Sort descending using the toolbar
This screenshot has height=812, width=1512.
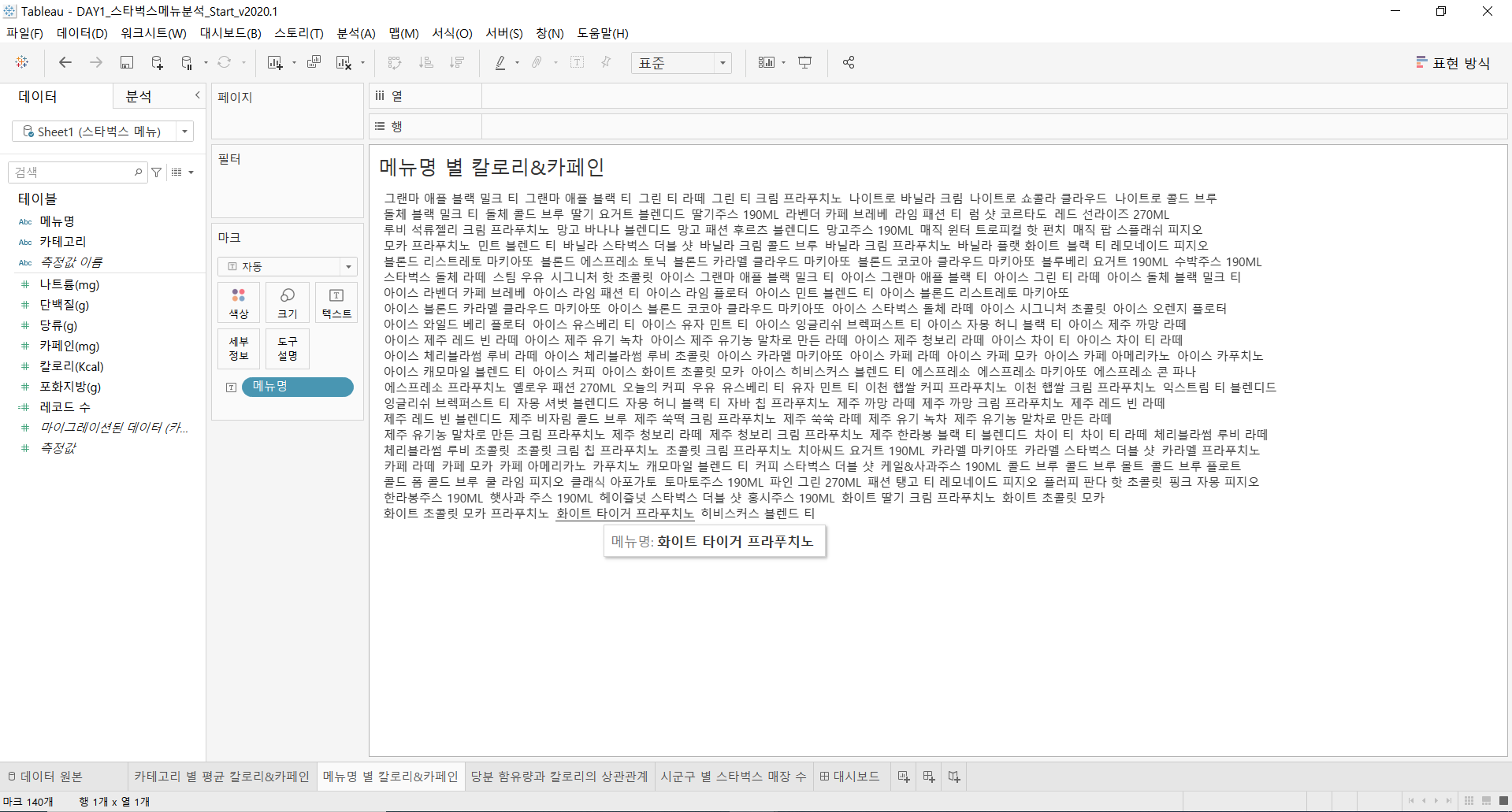click(x=456, y=62)
